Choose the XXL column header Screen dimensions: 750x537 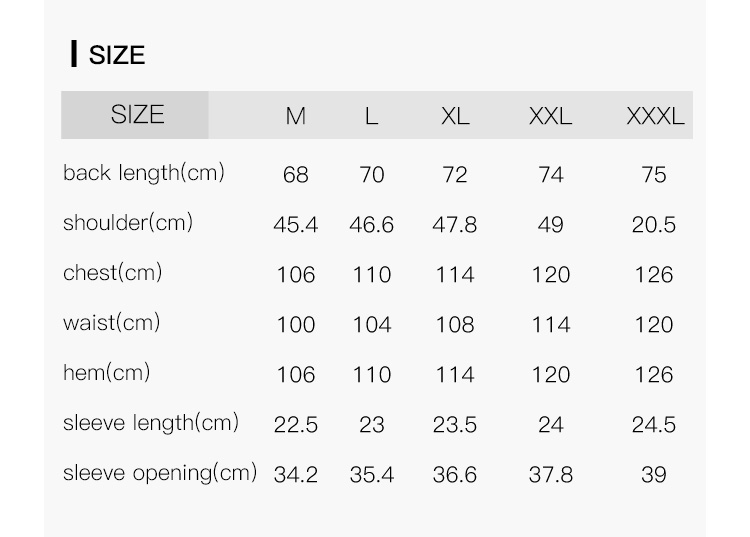pyautogui.click(x=550, y=116)
